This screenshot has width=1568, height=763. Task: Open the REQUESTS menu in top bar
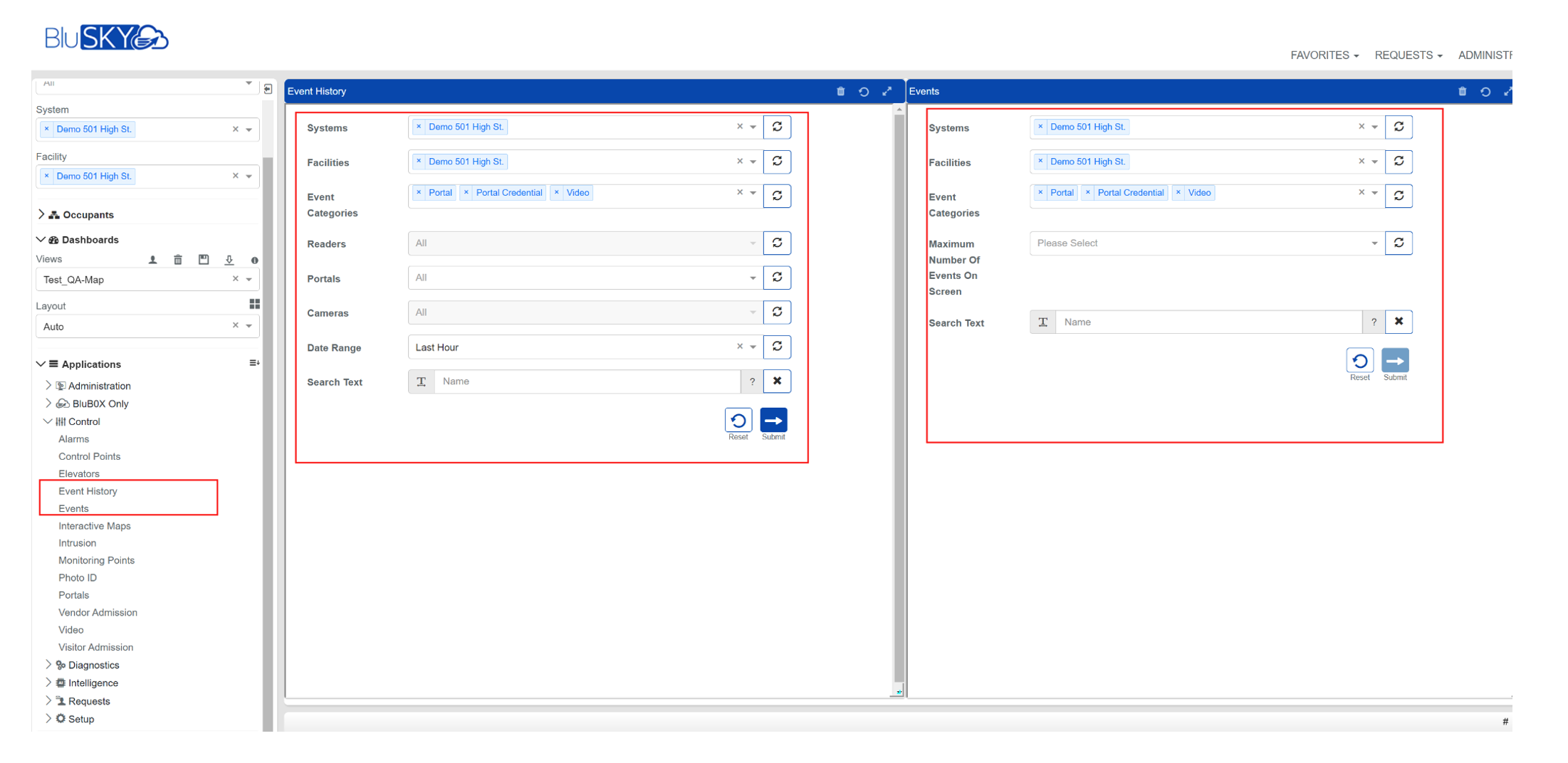point(1408,56)
